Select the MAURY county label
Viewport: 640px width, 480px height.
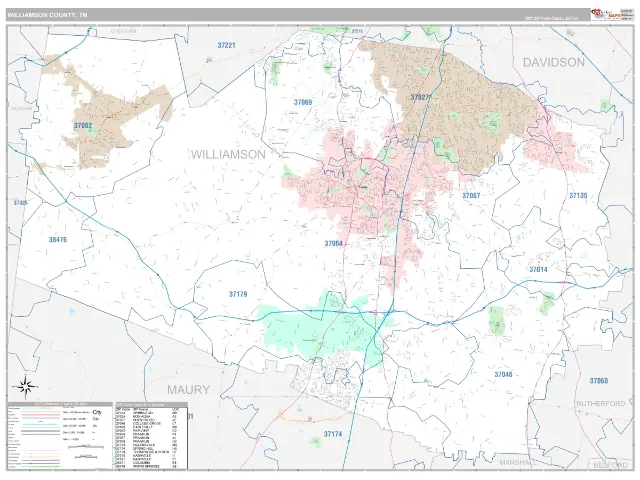[189, 390]
